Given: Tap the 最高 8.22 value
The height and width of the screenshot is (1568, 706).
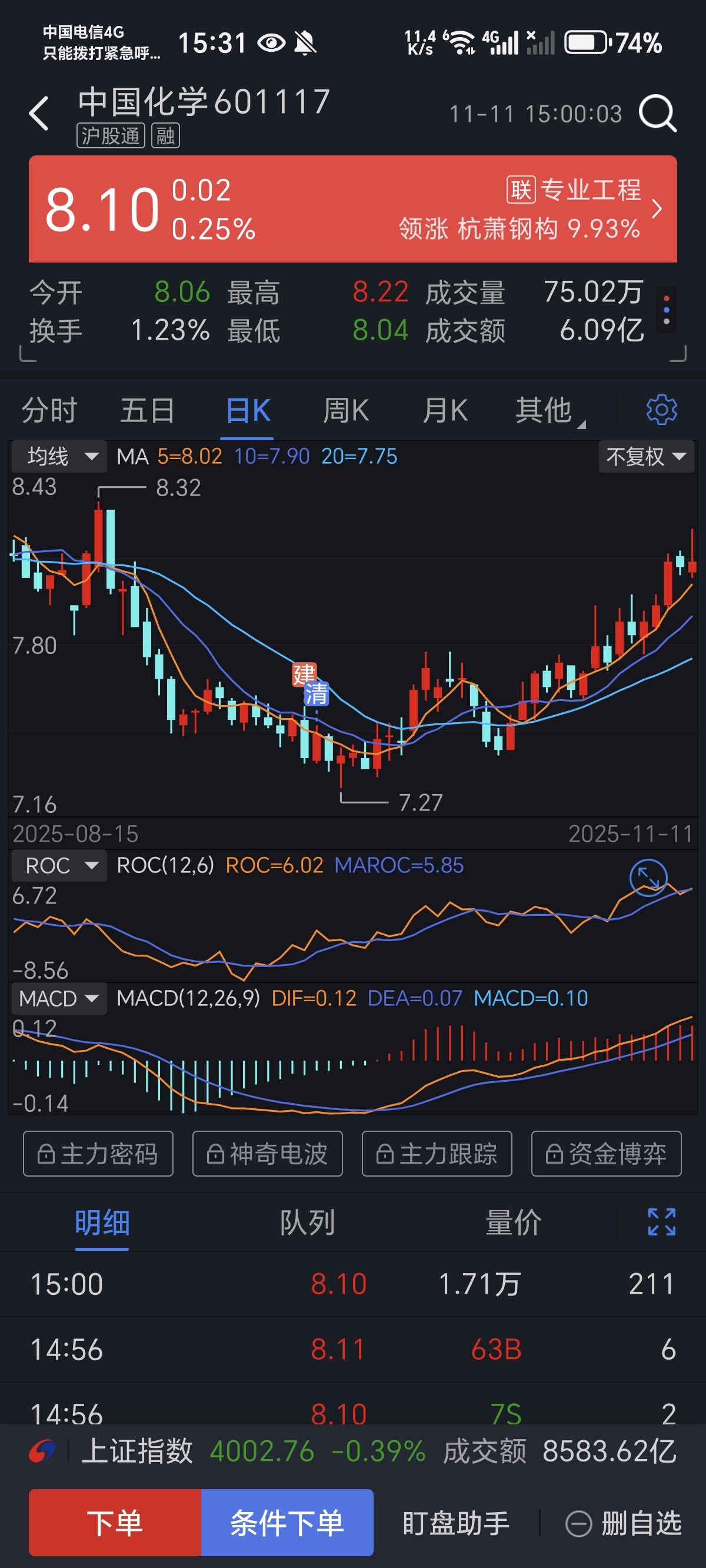Looking at the screenshot, I should 381,292.
